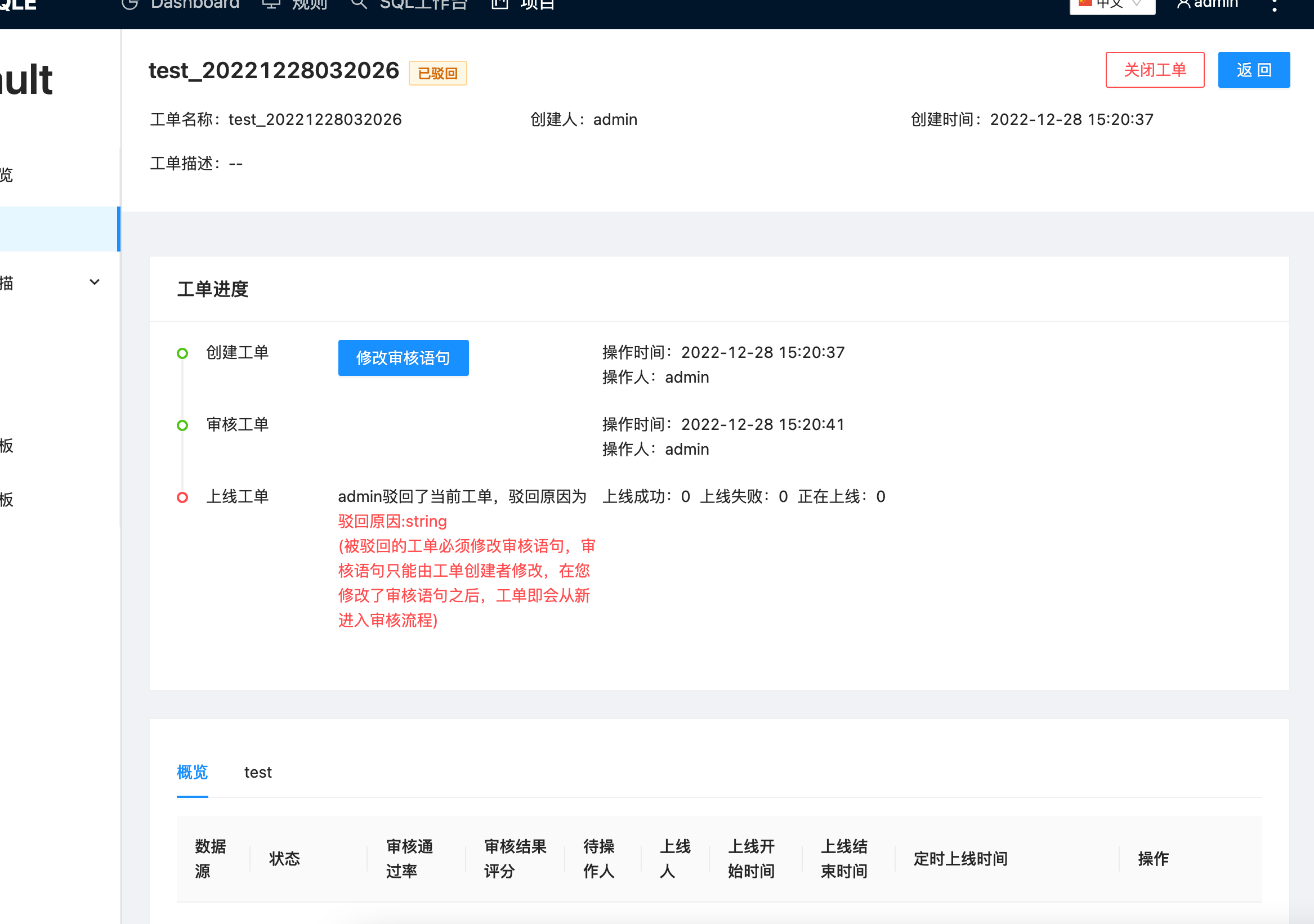The width and height of the screenshot is (1314, 924).
Task: Click the 已驳回 status badge
Action: click(x=437, y=73)
